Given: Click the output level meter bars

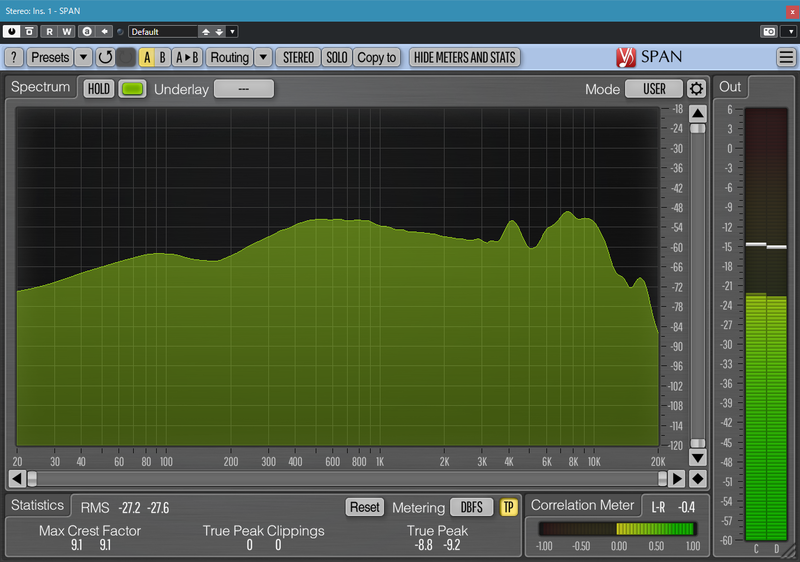Looking at the screenshot, I should point(766,324).
